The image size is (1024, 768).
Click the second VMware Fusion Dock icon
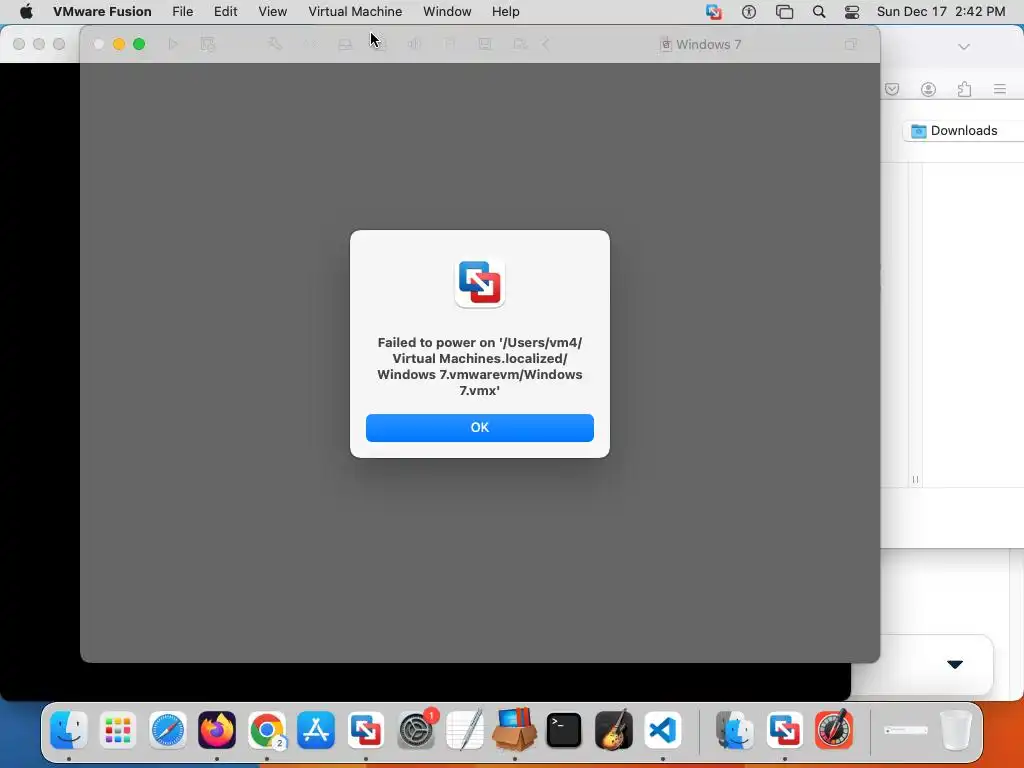(x=784, y=729)
